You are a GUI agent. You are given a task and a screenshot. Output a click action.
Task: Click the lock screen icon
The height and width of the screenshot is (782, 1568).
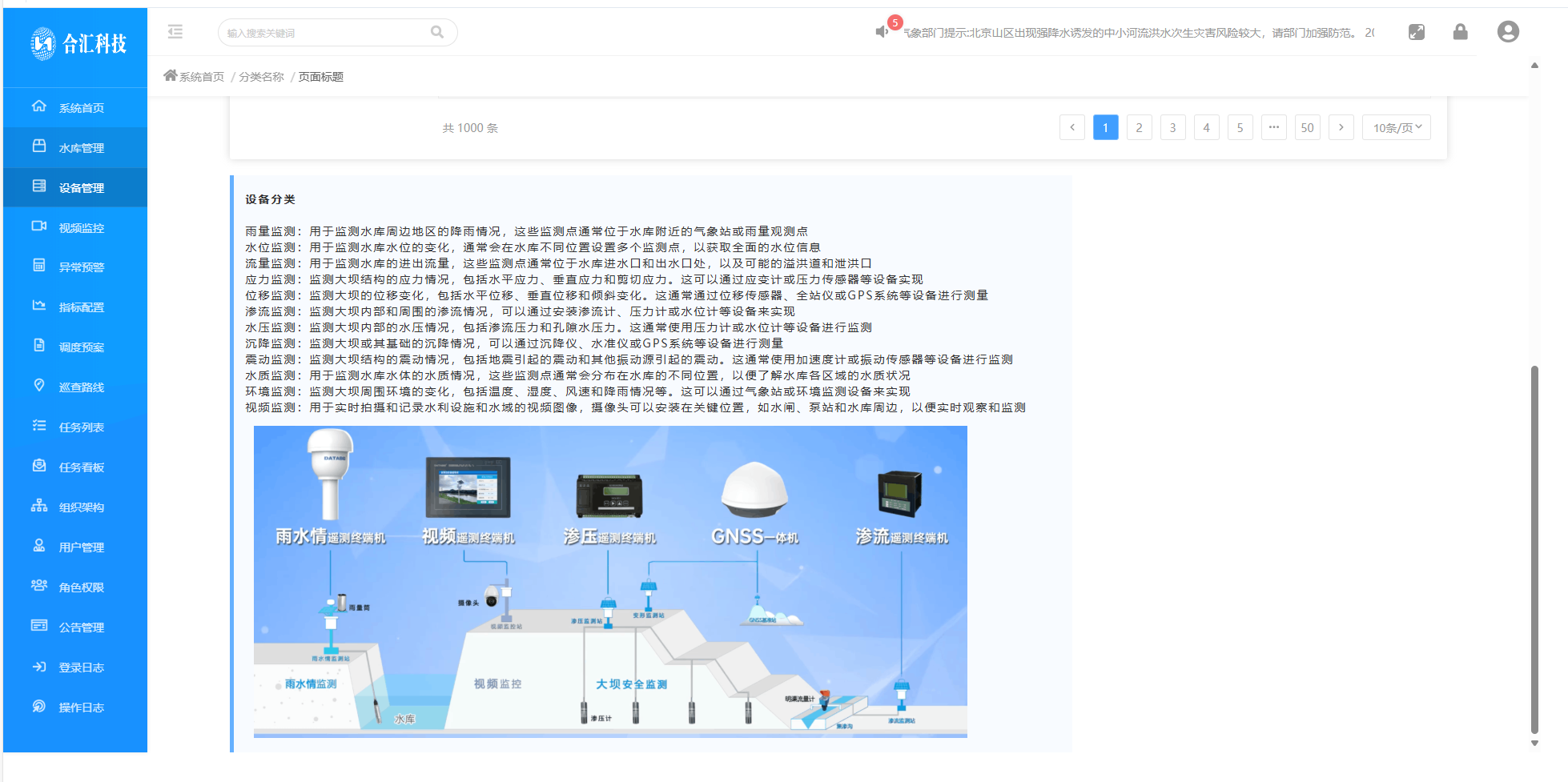tap(1460, 31)
